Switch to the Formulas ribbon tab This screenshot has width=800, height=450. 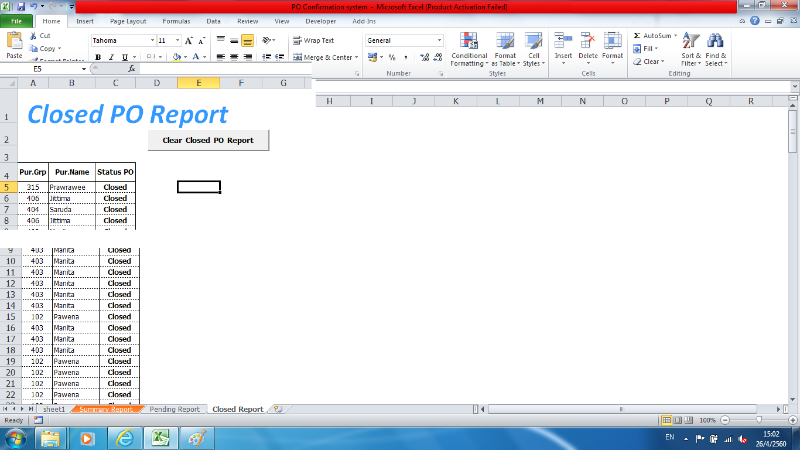[x=176, y=20]
